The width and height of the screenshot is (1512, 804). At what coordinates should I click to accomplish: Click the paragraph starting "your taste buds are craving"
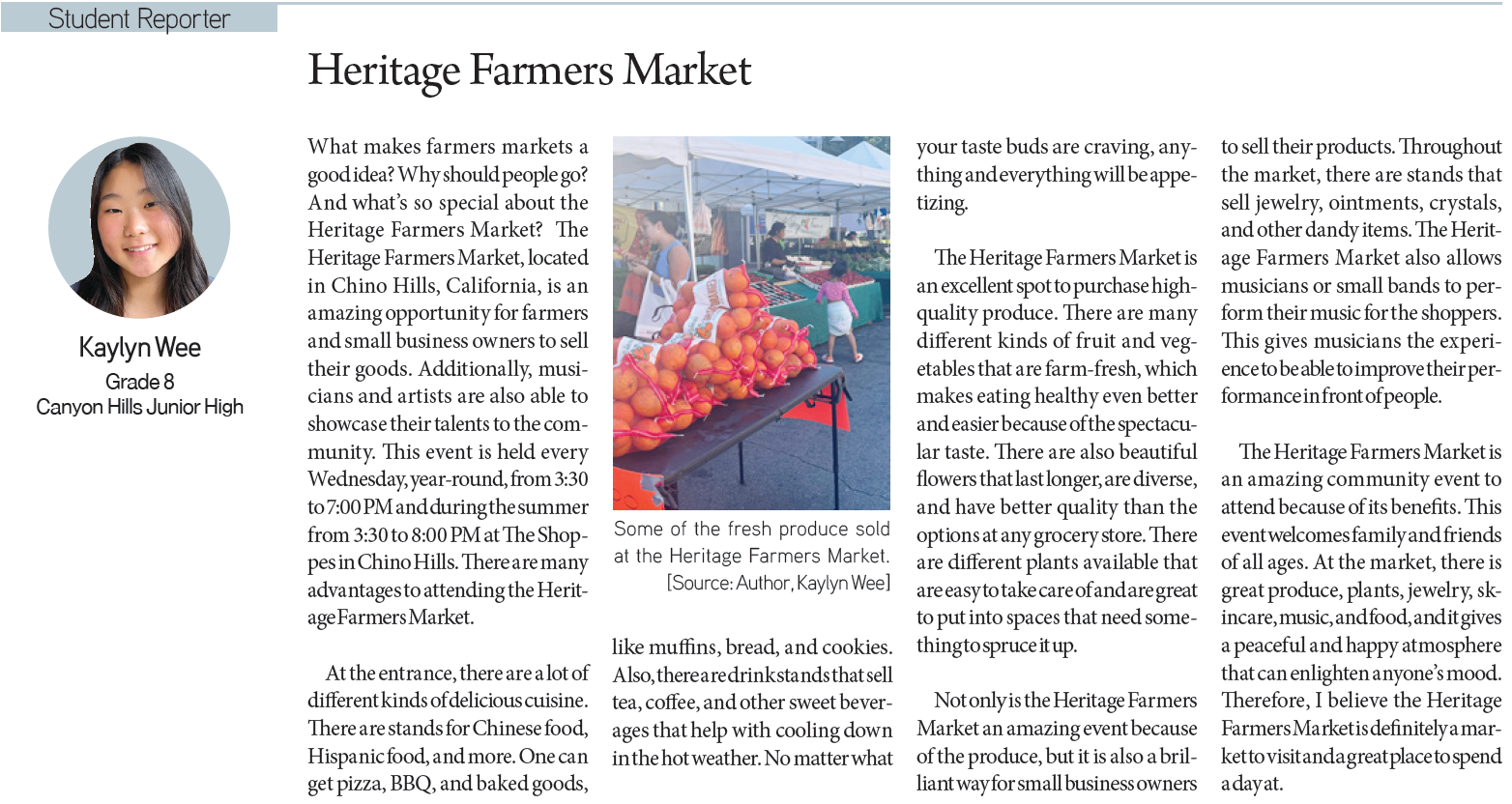click(x=1056, y=175)
